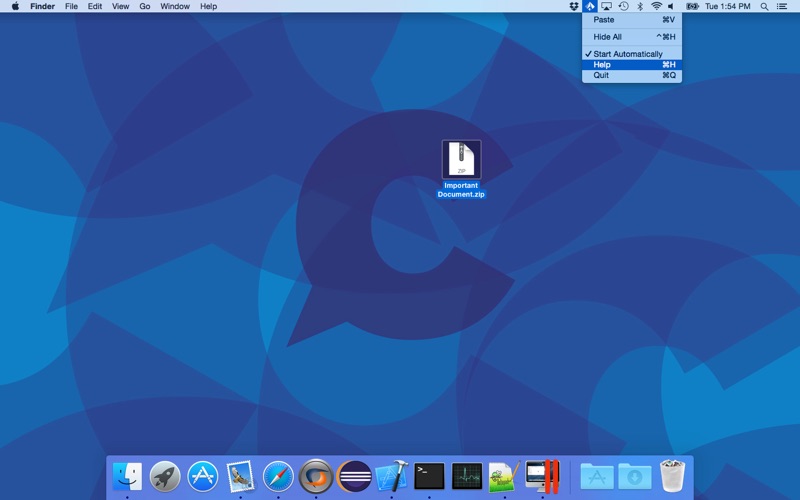Launch Safari from the Dock
800x500 pixels.
(278, 476)
